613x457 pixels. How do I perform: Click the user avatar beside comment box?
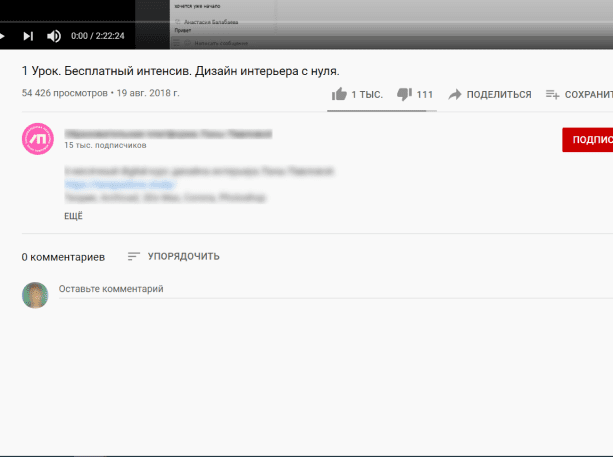click(x=35, y=295)
